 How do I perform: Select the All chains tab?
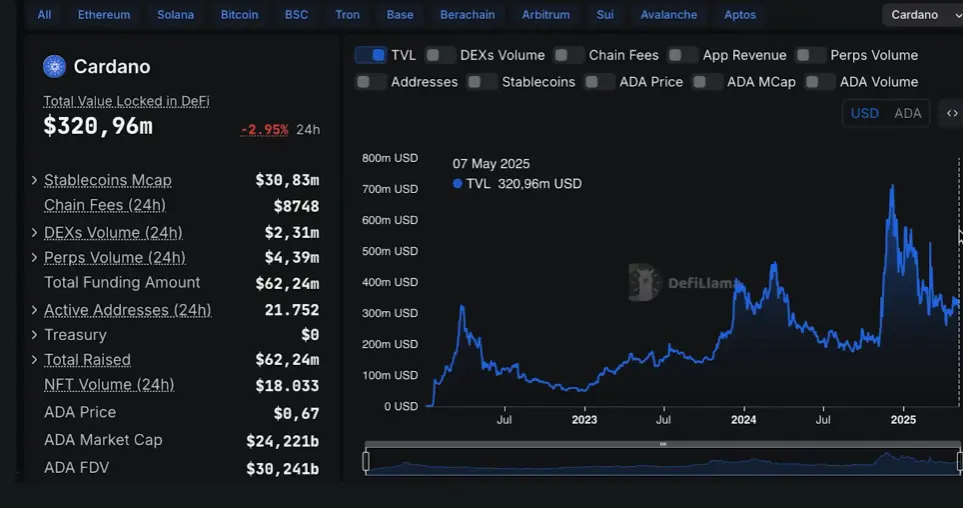click(x=44, y=15)
